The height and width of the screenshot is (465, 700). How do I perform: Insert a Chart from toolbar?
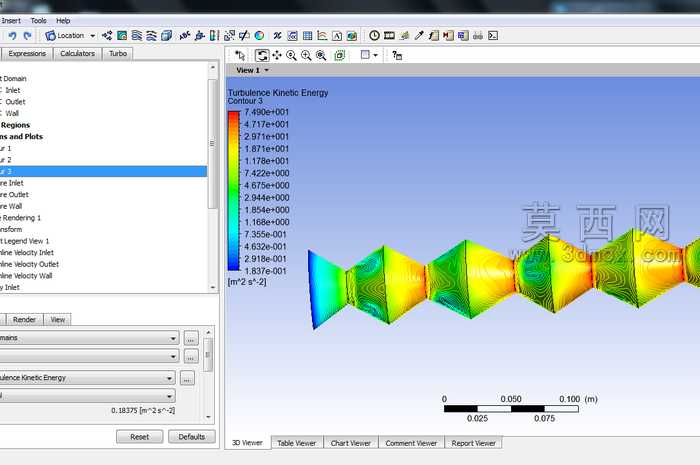click(x=322, y=36)
